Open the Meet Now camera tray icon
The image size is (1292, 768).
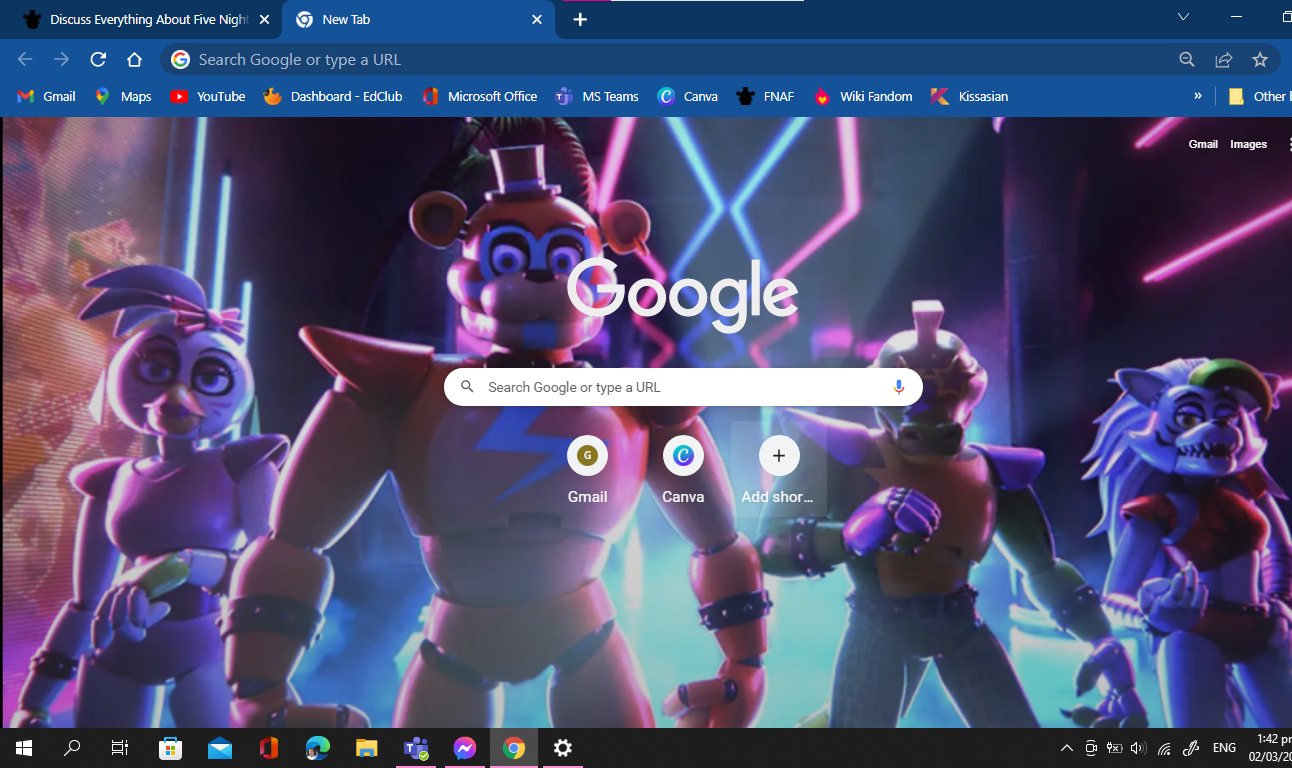tap(1090, 748)
